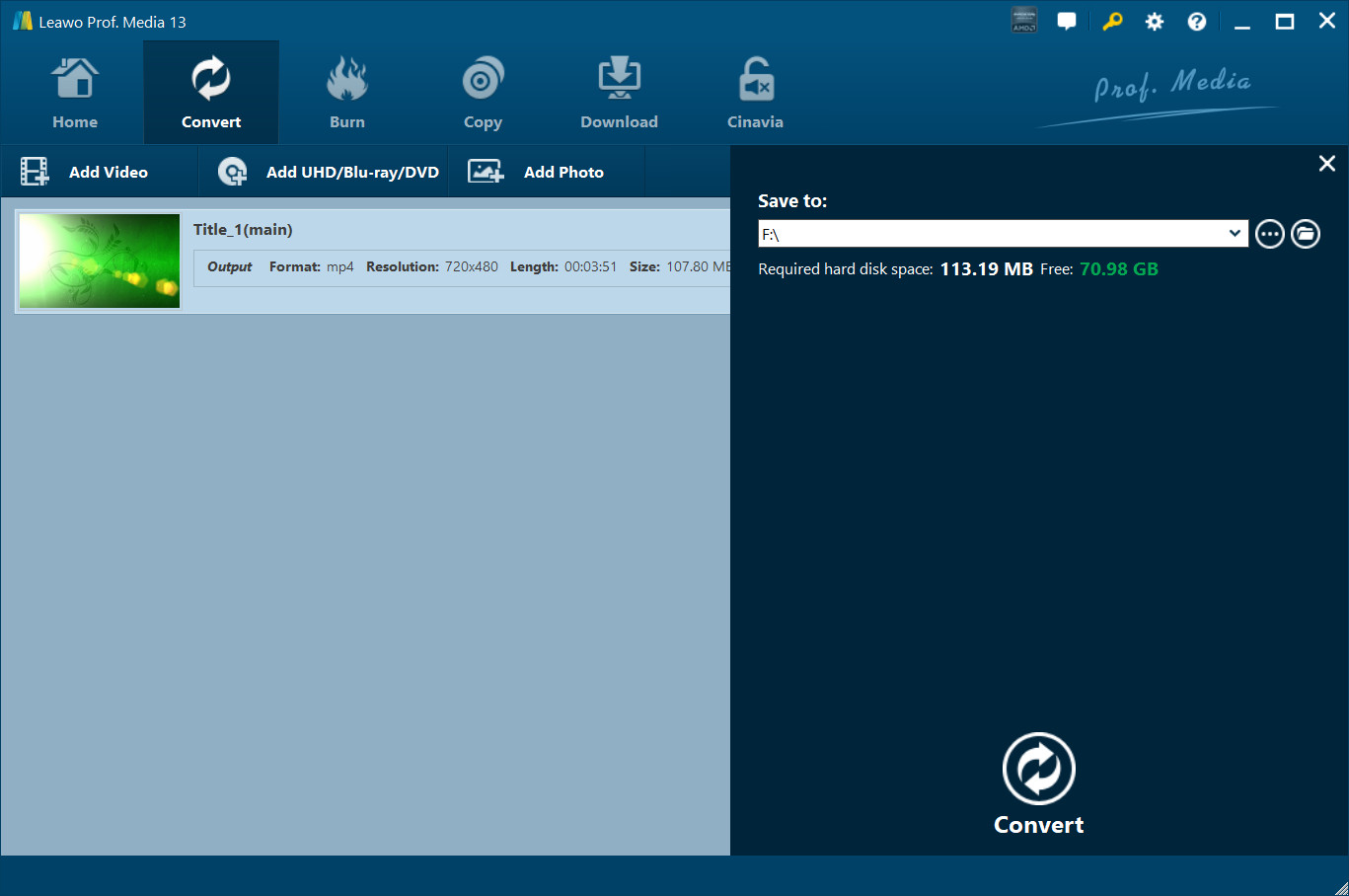This screenshot has height=896, width=1349.
Task: Click Add Video button
Action: (86, 172)
